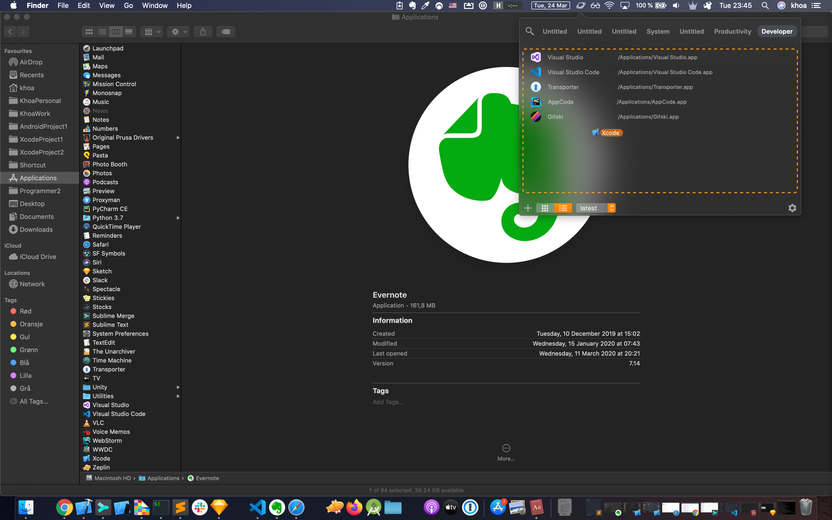Click the Visual Studio Code icon in popup list
This screenshot has height=520, width=832.
tap(536, 72)
